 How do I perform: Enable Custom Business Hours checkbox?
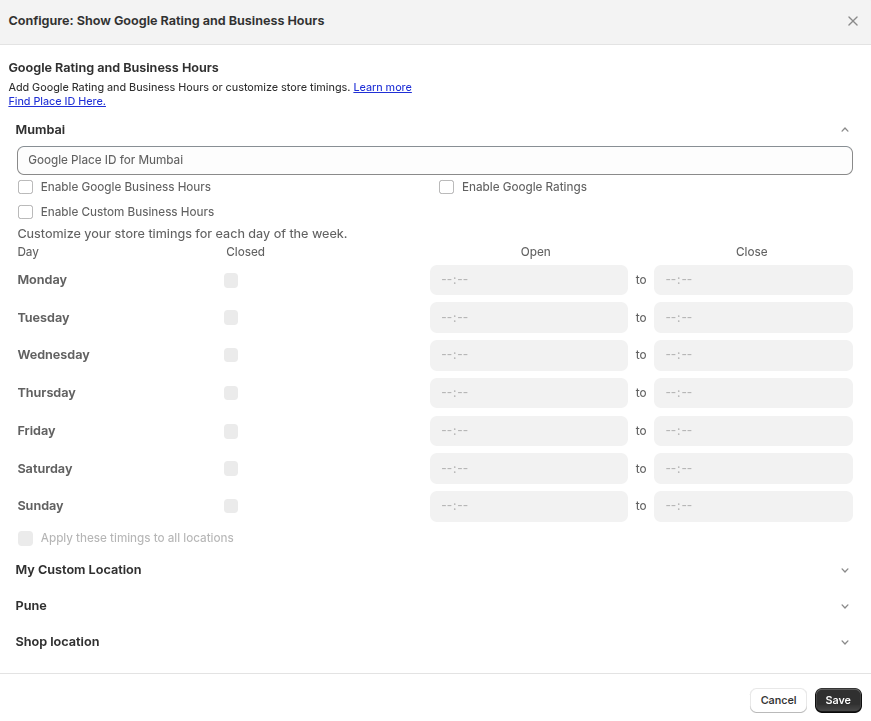pyautogui.click(x=26, y=212)
